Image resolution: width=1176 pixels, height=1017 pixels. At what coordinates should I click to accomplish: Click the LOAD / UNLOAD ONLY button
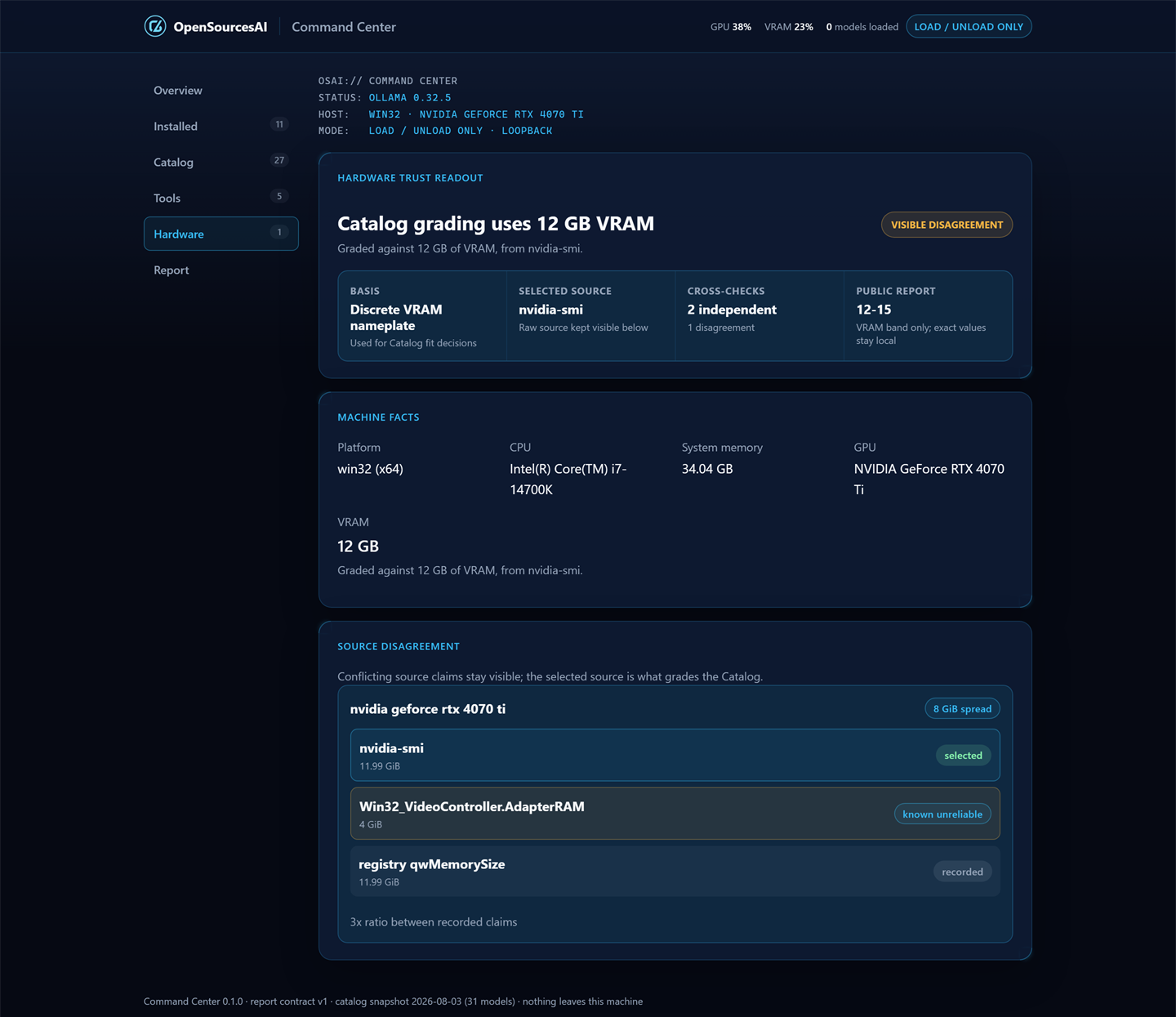click(x=969, y=27)
